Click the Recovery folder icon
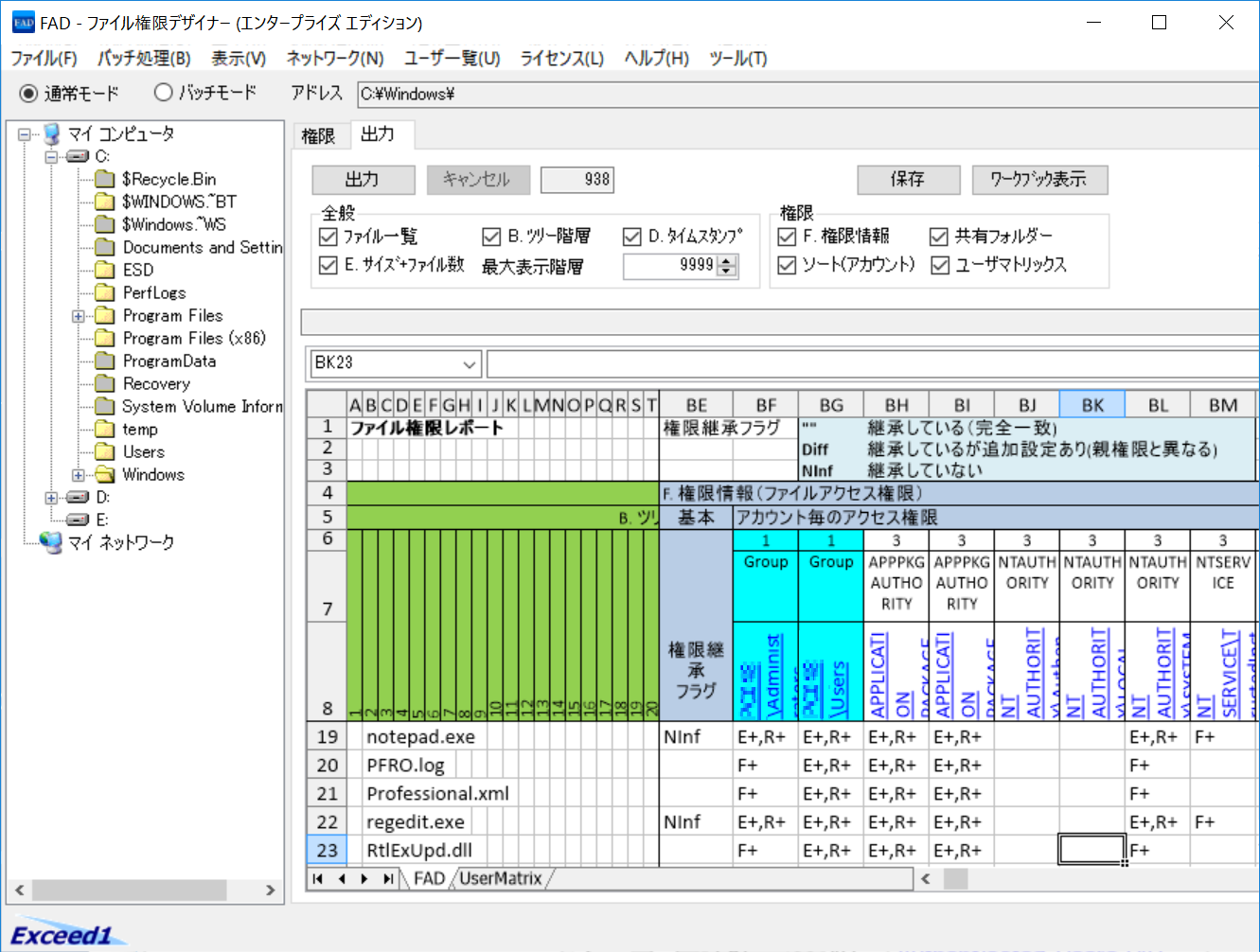Screen dimensions: 1260x952 point(105,383)
